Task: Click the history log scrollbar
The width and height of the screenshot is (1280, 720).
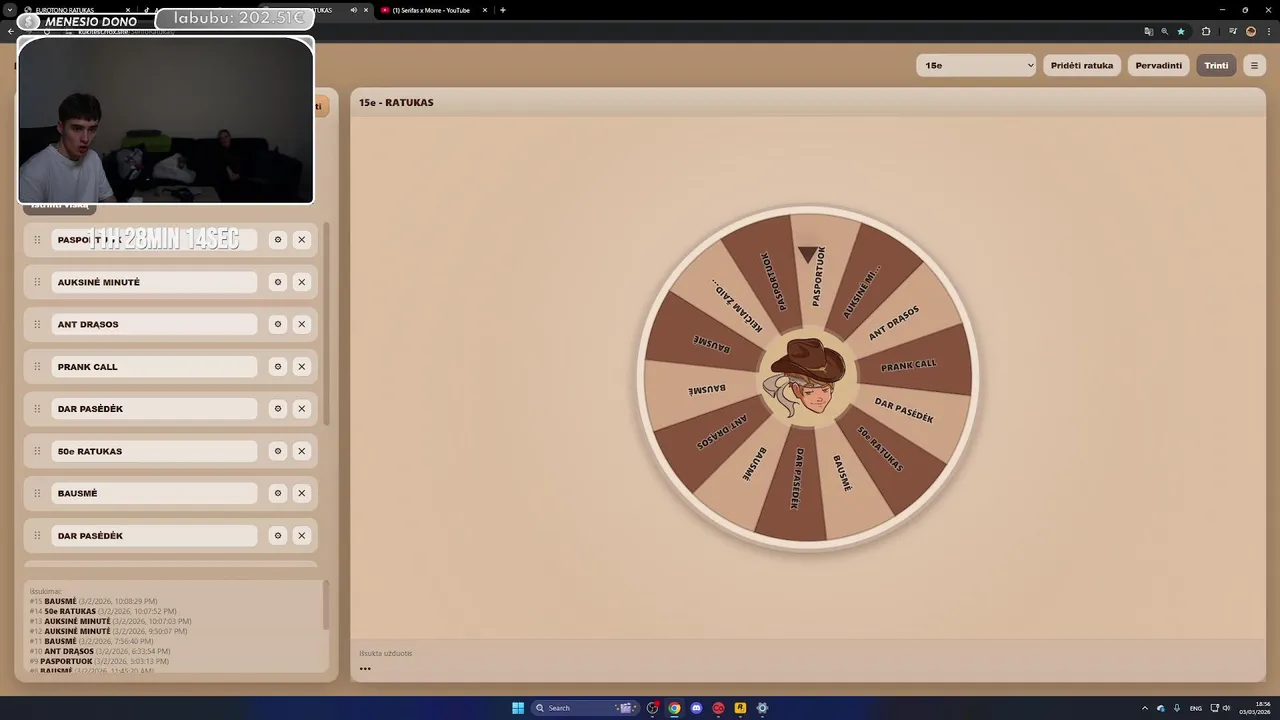Action: point(326,606)
